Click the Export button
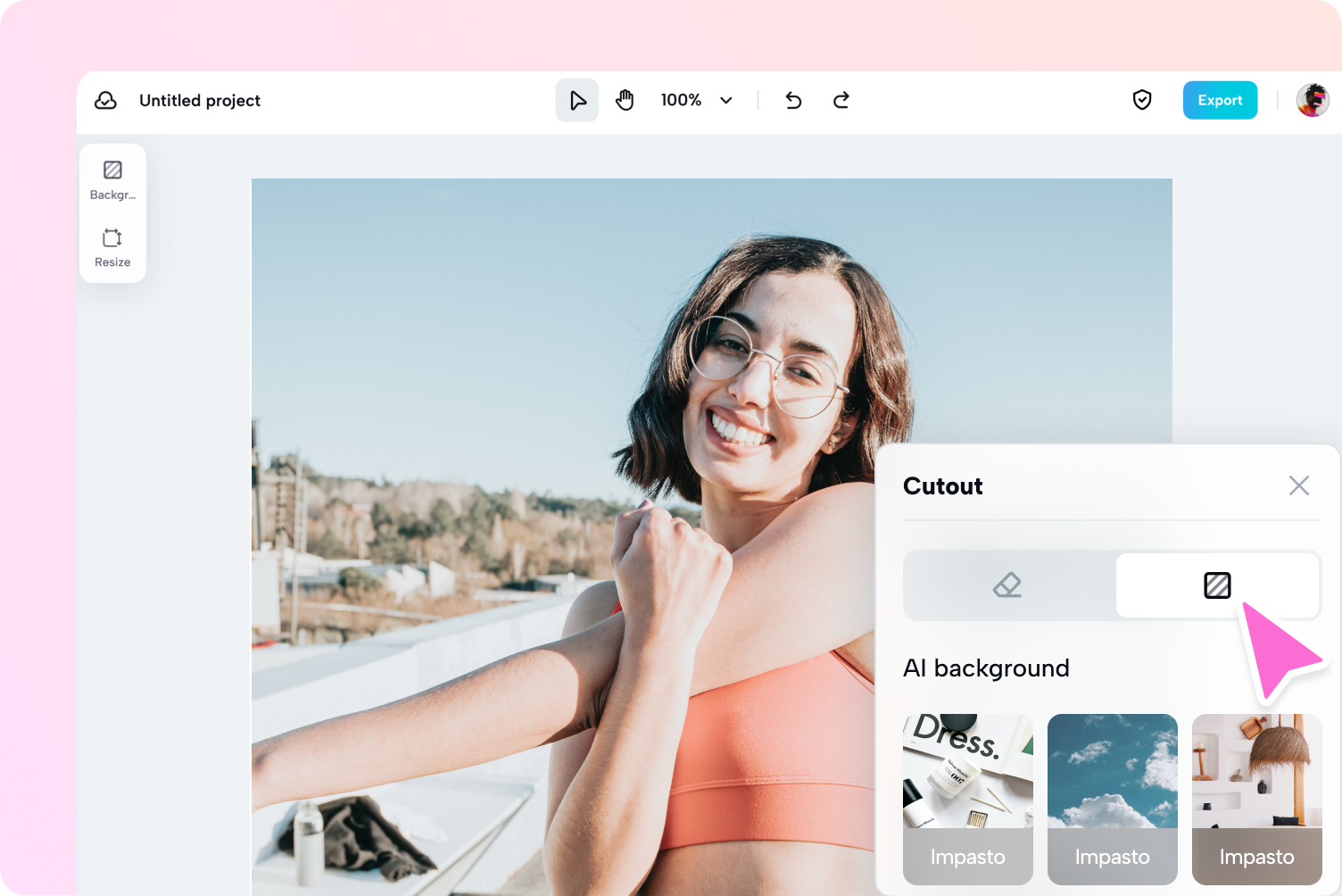 pyautogui.click(x=1220, y=100)
